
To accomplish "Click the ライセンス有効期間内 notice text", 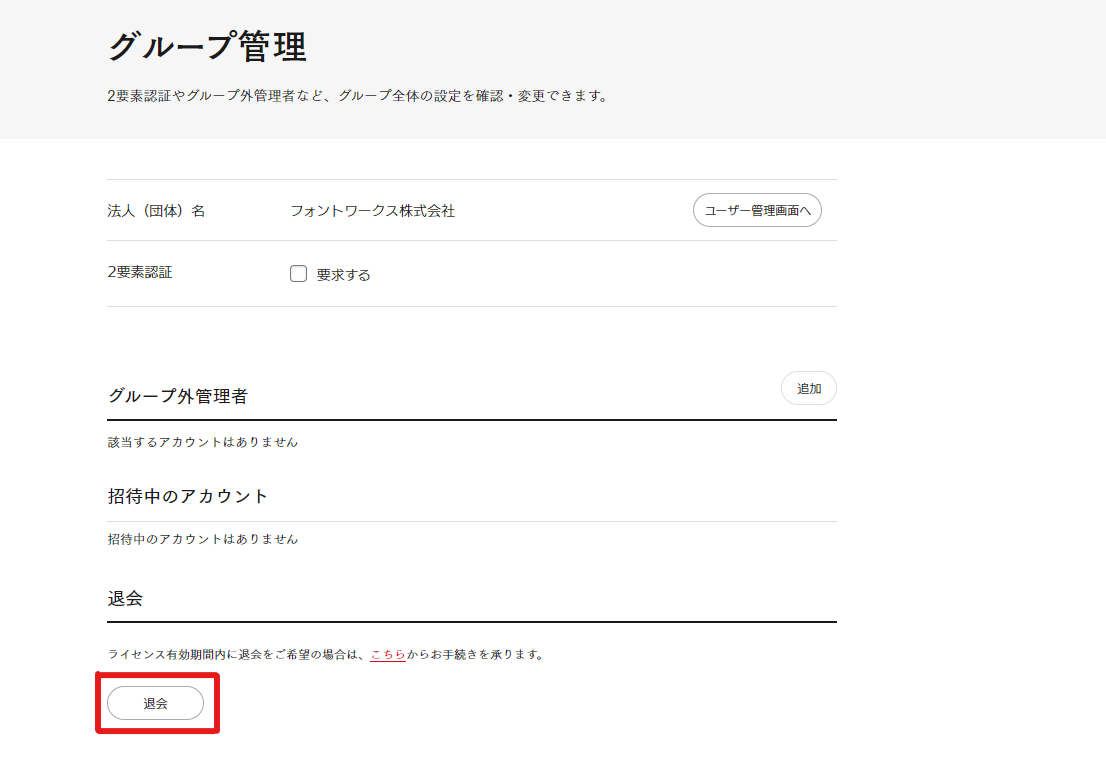I will 237,655.
